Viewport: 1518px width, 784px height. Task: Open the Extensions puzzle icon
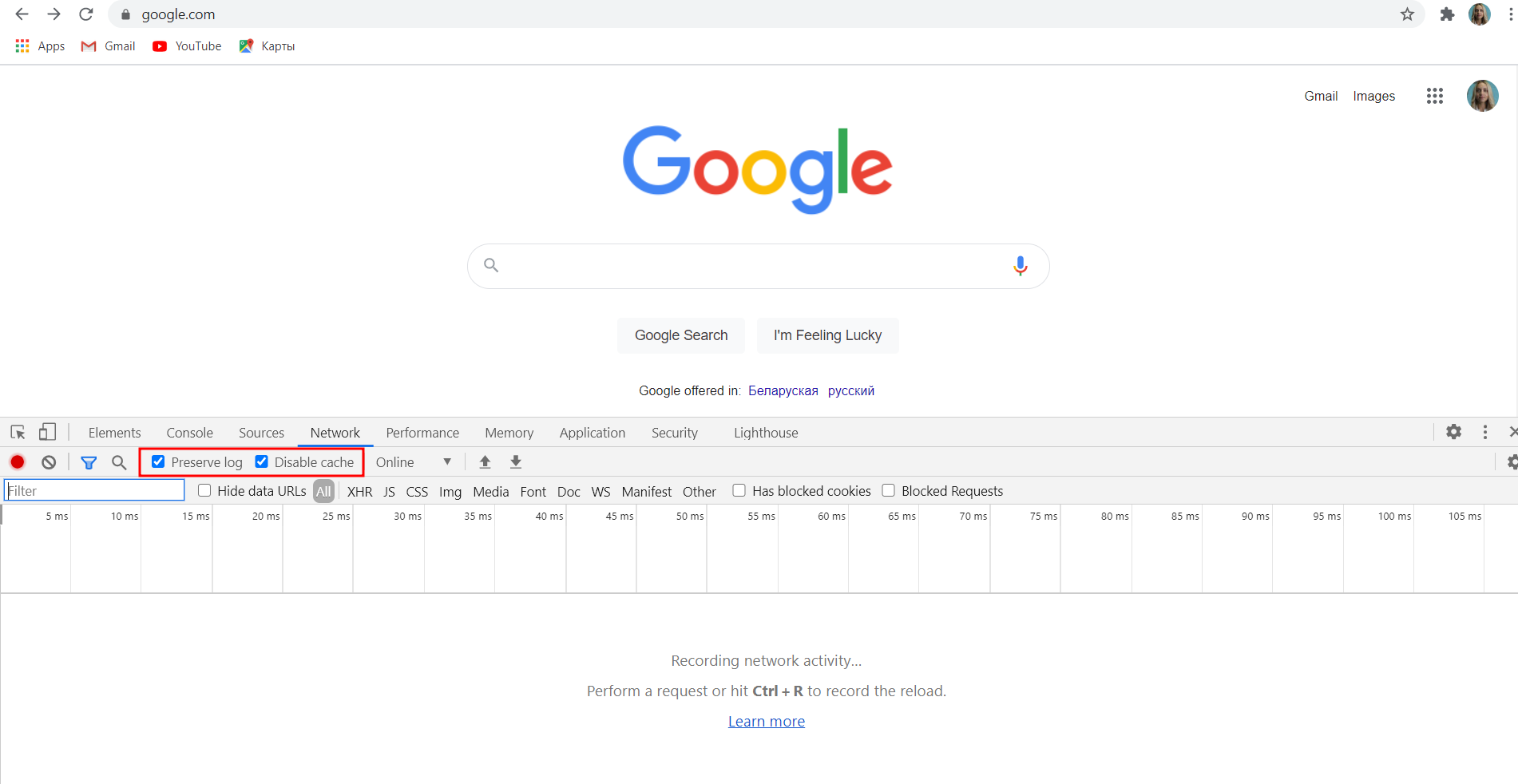pos(1447,14)
